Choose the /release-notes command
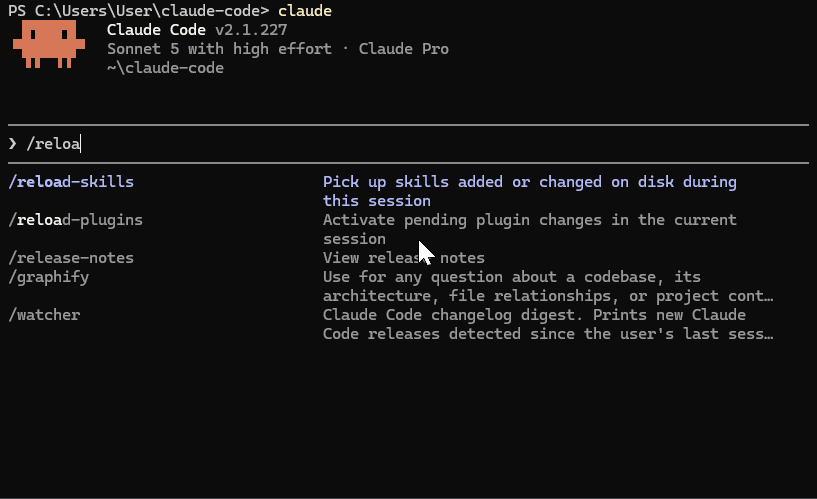The height and width of the screenshot is (499, 817). (71, 258)
